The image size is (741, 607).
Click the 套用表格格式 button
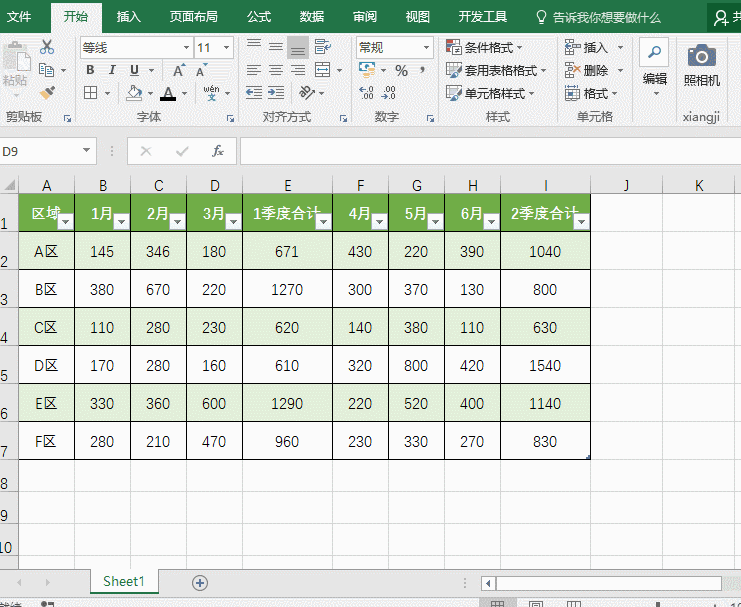pyautogui.click(x=496, y=71)
